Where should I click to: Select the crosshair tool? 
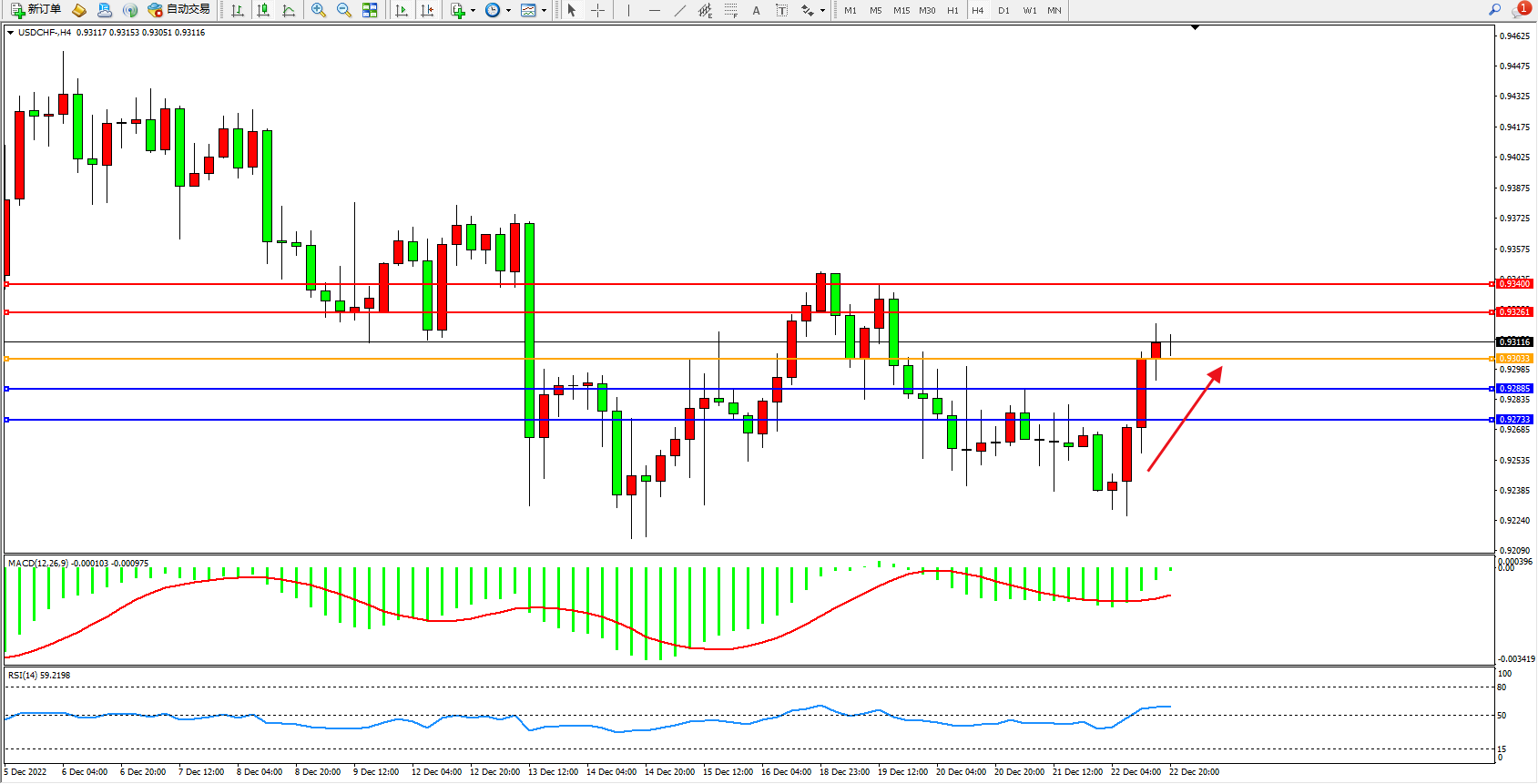598,10
